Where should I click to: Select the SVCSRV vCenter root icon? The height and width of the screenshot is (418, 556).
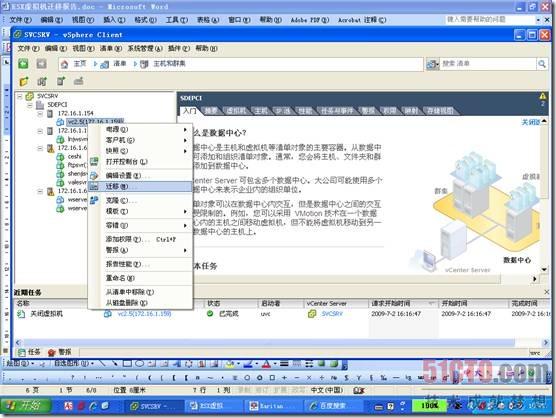[x=30, y=96]
